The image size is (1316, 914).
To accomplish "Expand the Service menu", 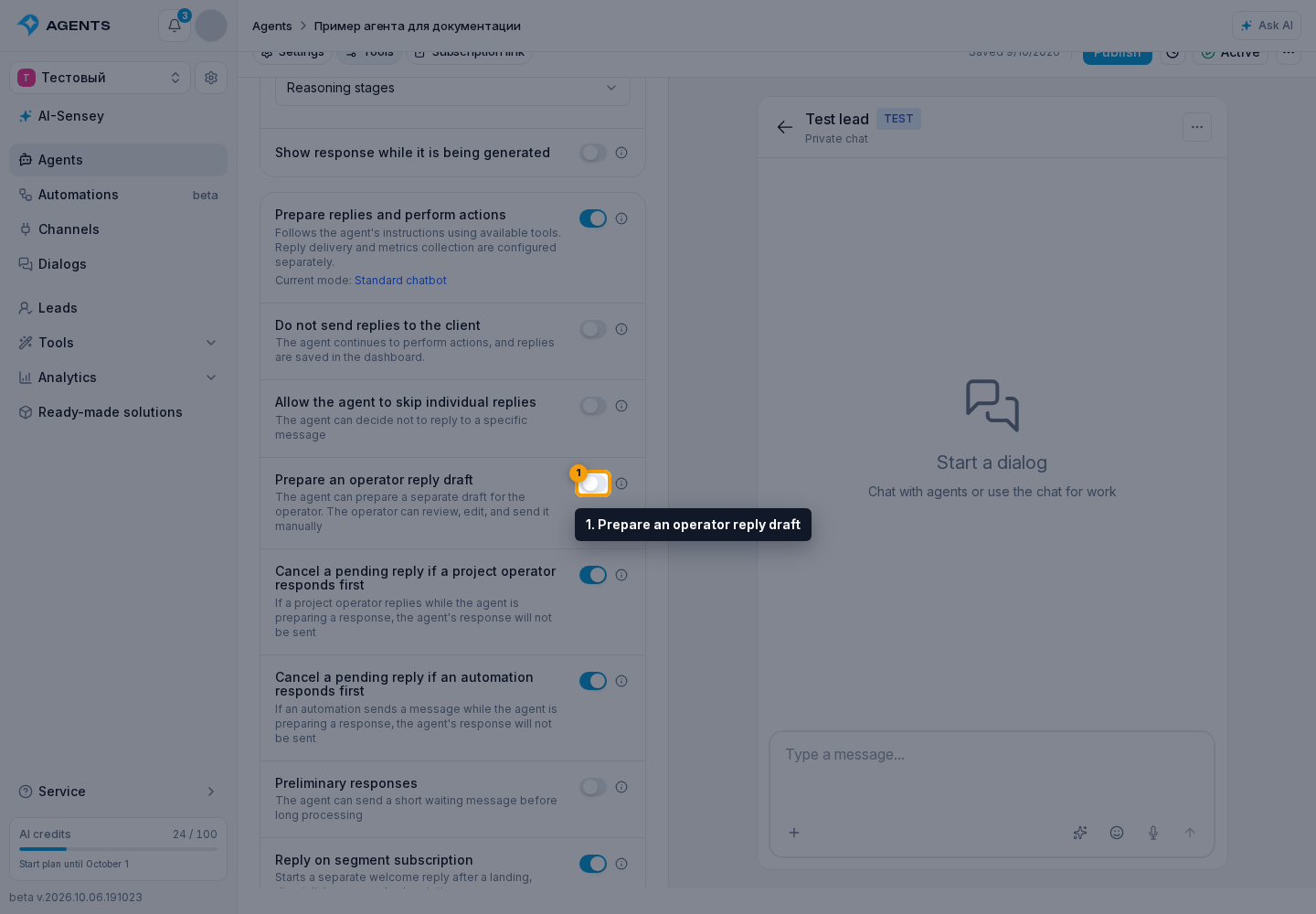I will click(x=119, y=792).
